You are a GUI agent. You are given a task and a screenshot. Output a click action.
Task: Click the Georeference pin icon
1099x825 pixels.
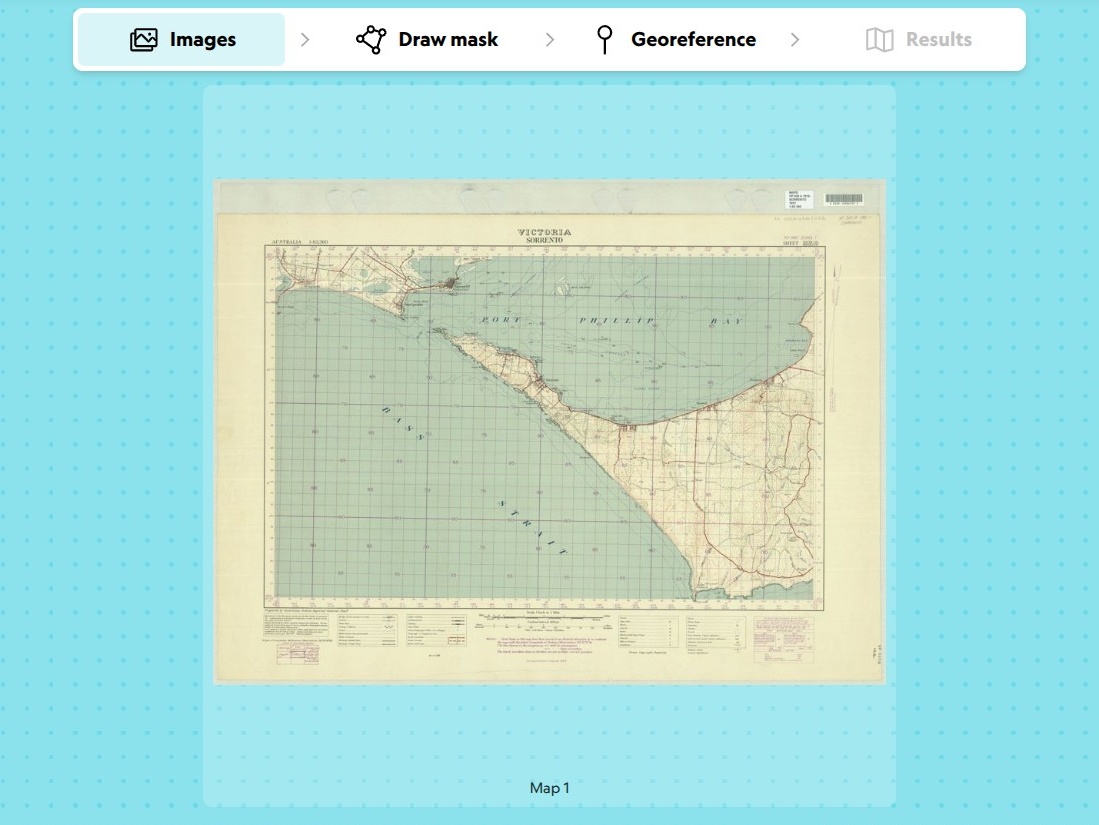604,40
